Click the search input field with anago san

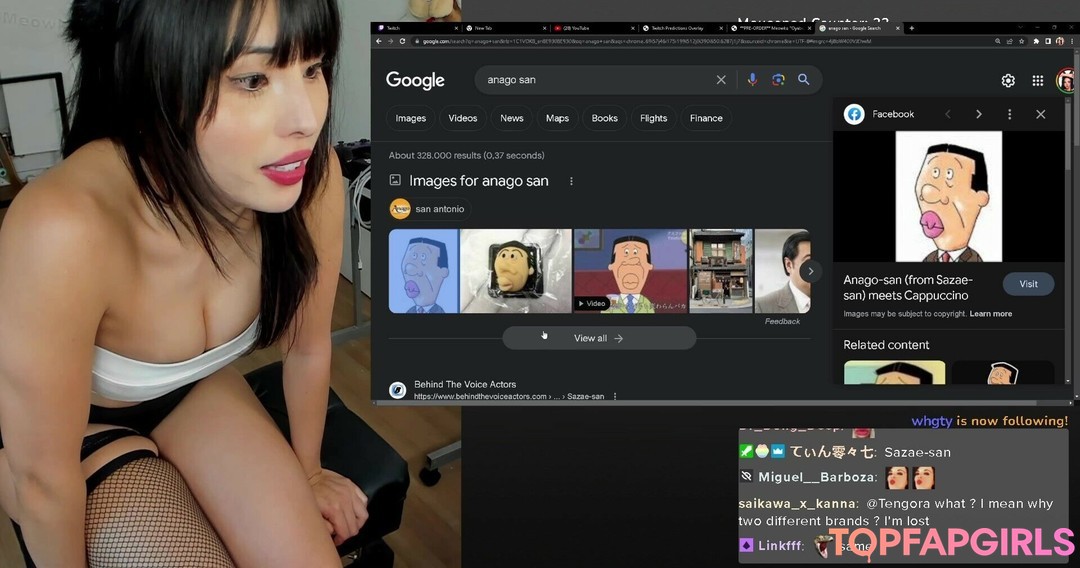595,80
